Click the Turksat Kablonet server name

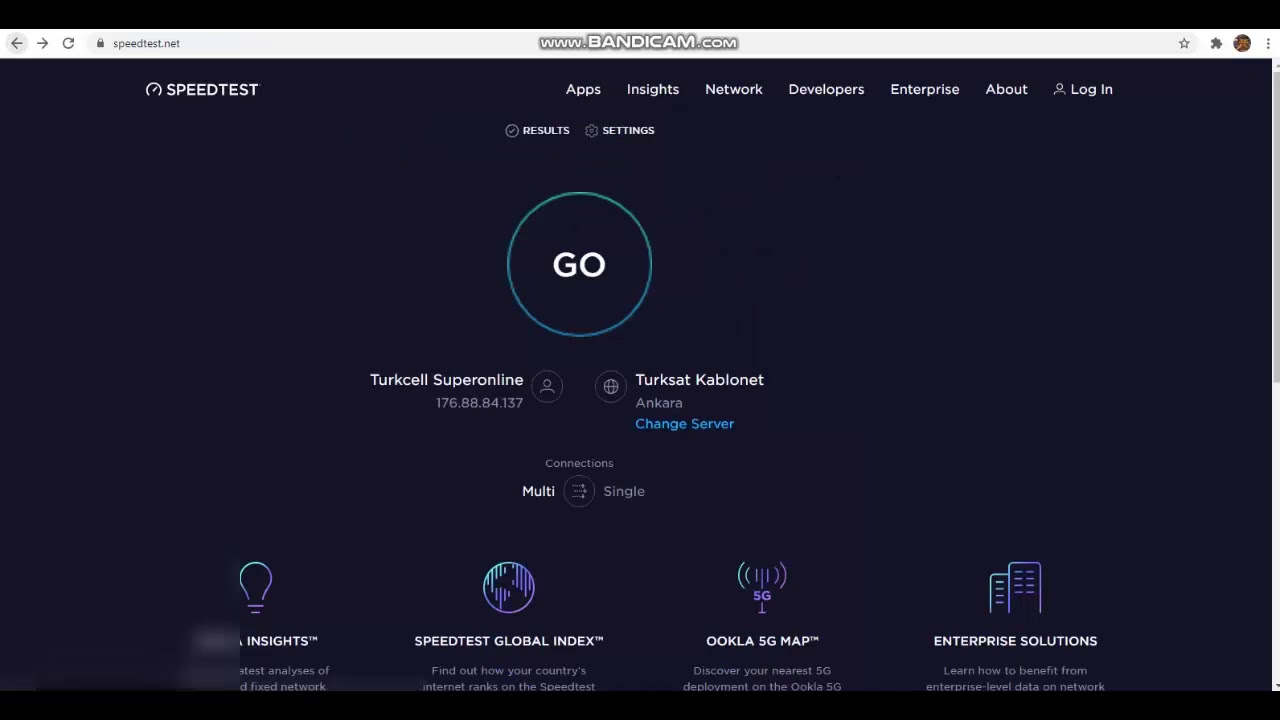[699, 380]
